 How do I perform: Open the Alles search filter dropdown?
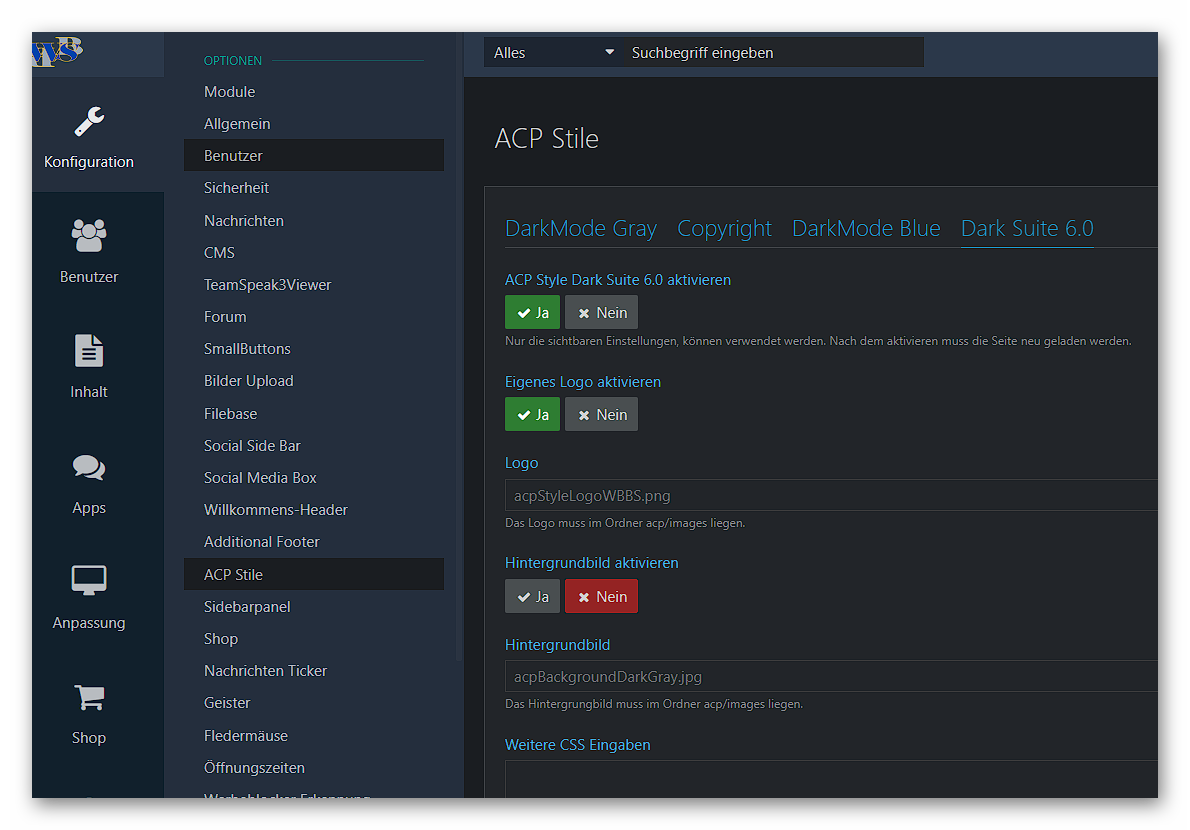553,53
